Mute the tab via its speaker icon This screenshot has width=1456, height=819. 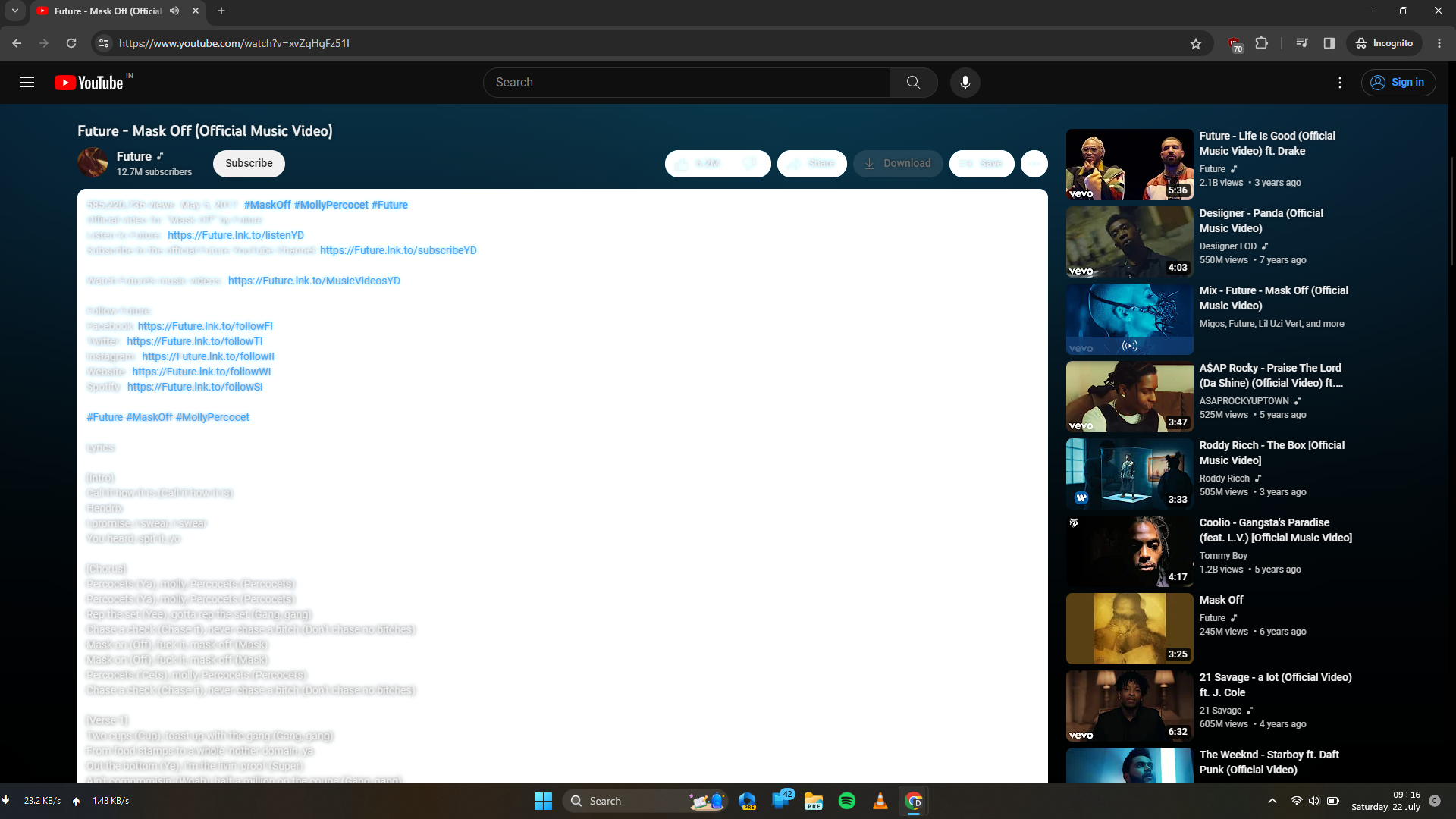pyautogui.click(x=174, y=11)
